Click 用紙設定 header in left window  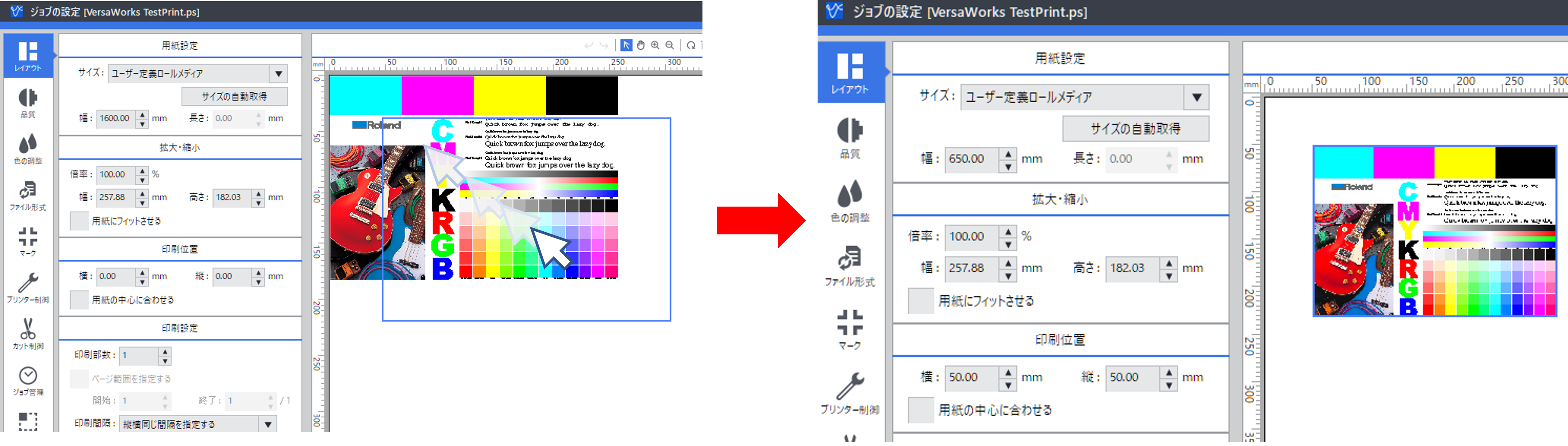pos(180,46)
